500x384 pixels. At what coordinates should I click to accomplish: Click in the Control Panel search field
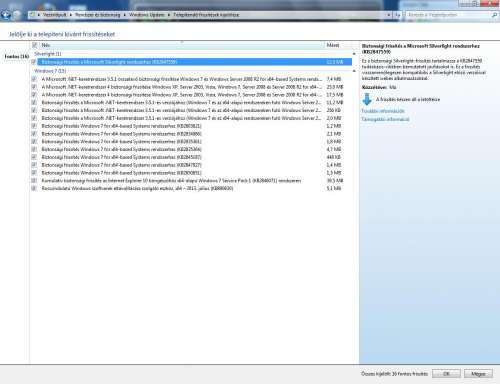tap(448, 15)
